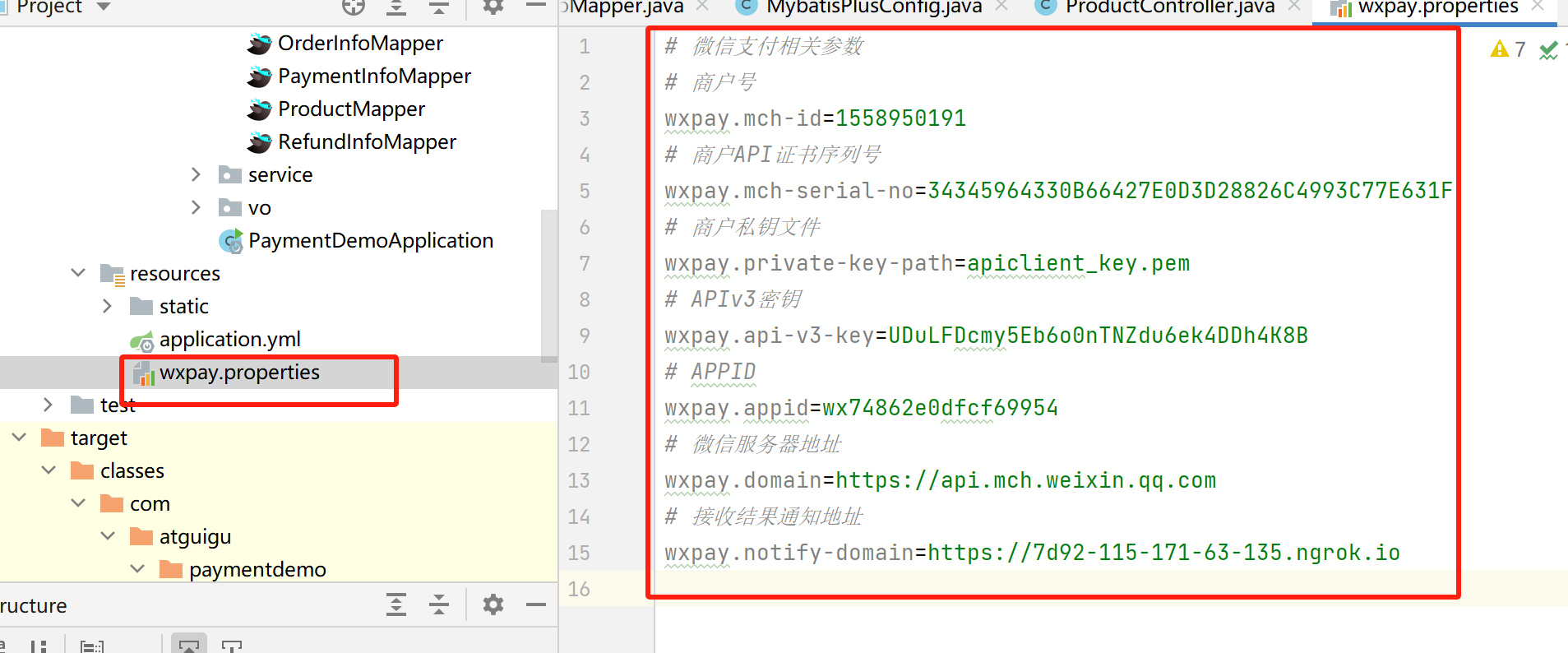
Task: Click line number 16 in the gutter
Action: [x=579, y=589]
